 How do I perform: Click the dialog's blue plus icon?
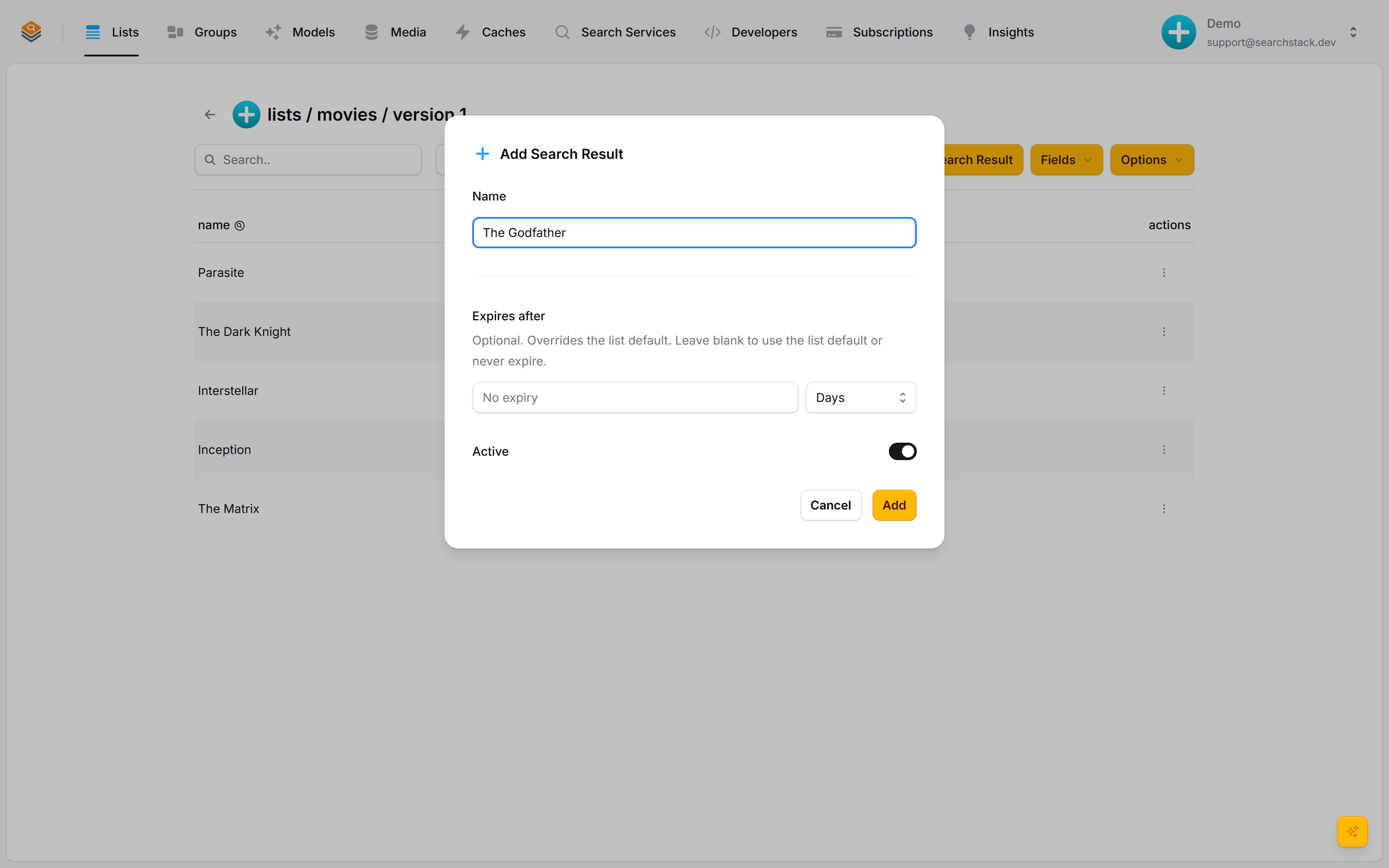click(483, 154)
